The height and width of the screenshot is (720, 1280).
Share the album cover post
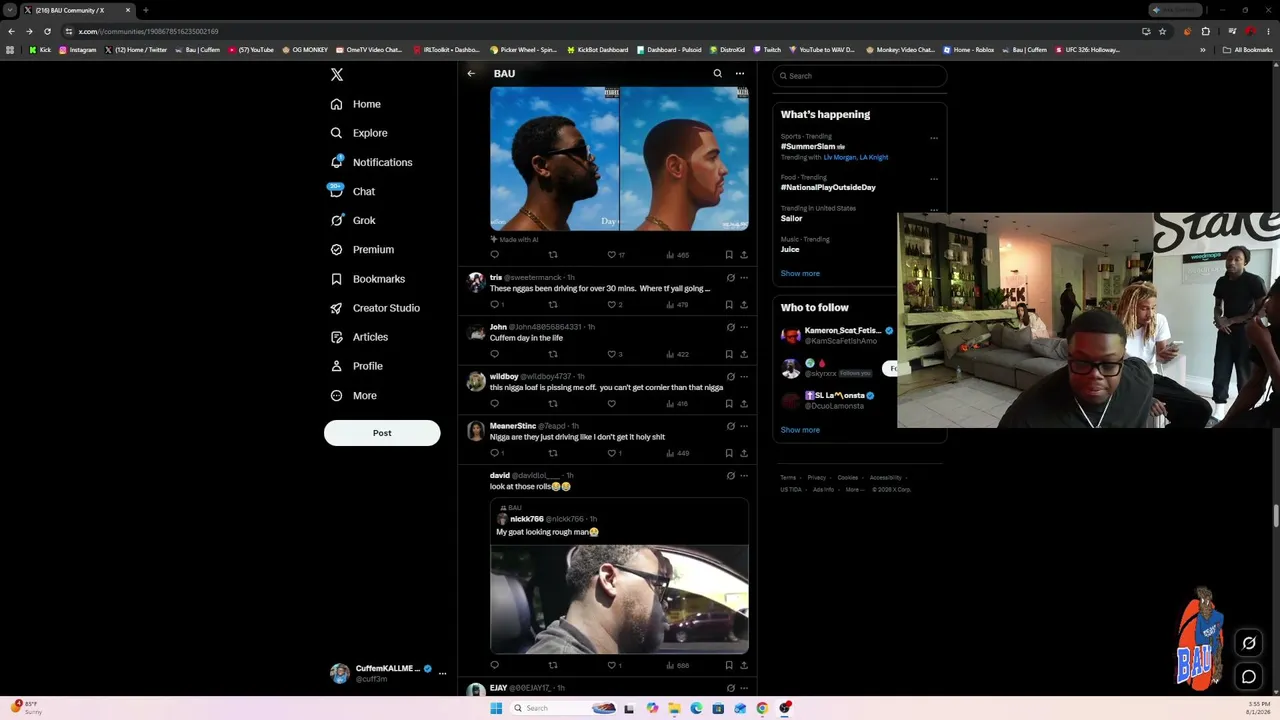point(744,255)
